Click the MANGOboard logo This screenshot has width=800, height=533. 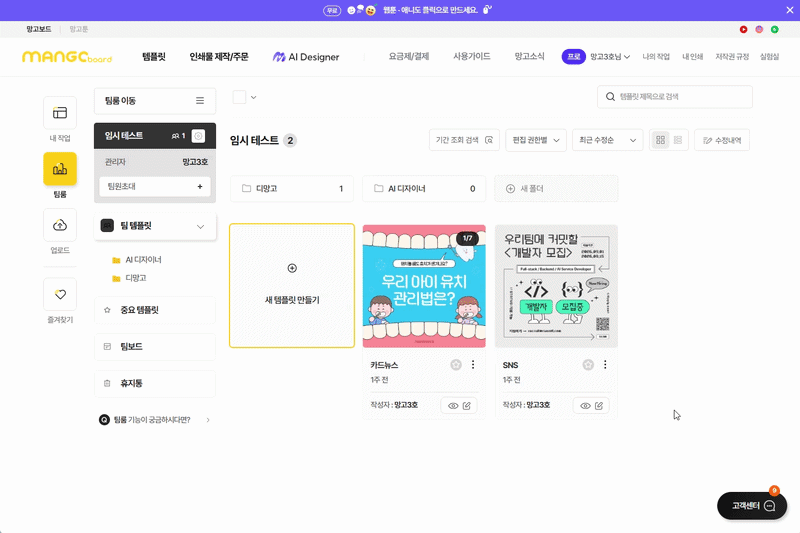[x=67, y=57]
